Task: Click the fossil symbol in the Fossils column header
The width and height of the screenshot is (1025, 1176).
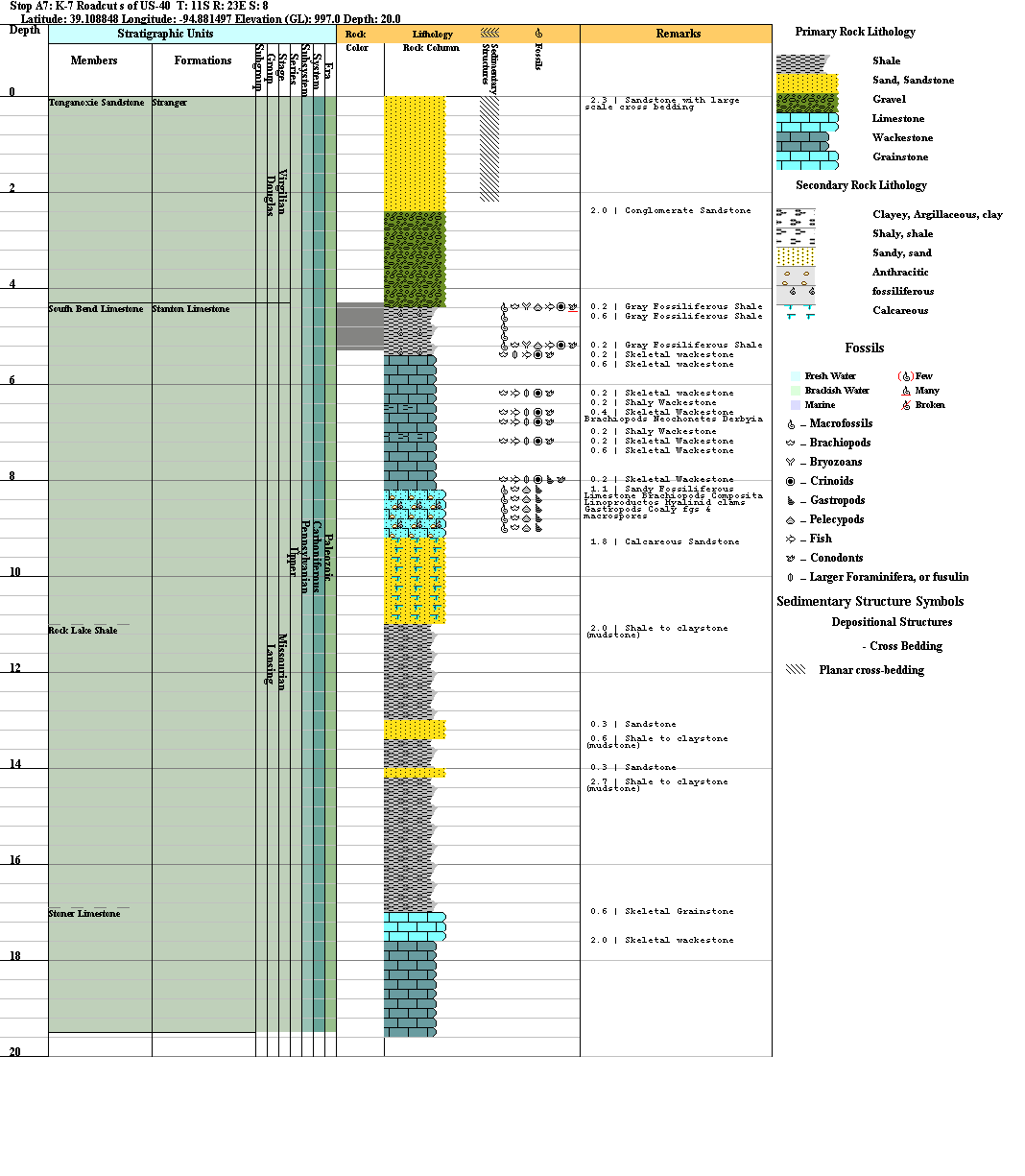Action: 539,34
